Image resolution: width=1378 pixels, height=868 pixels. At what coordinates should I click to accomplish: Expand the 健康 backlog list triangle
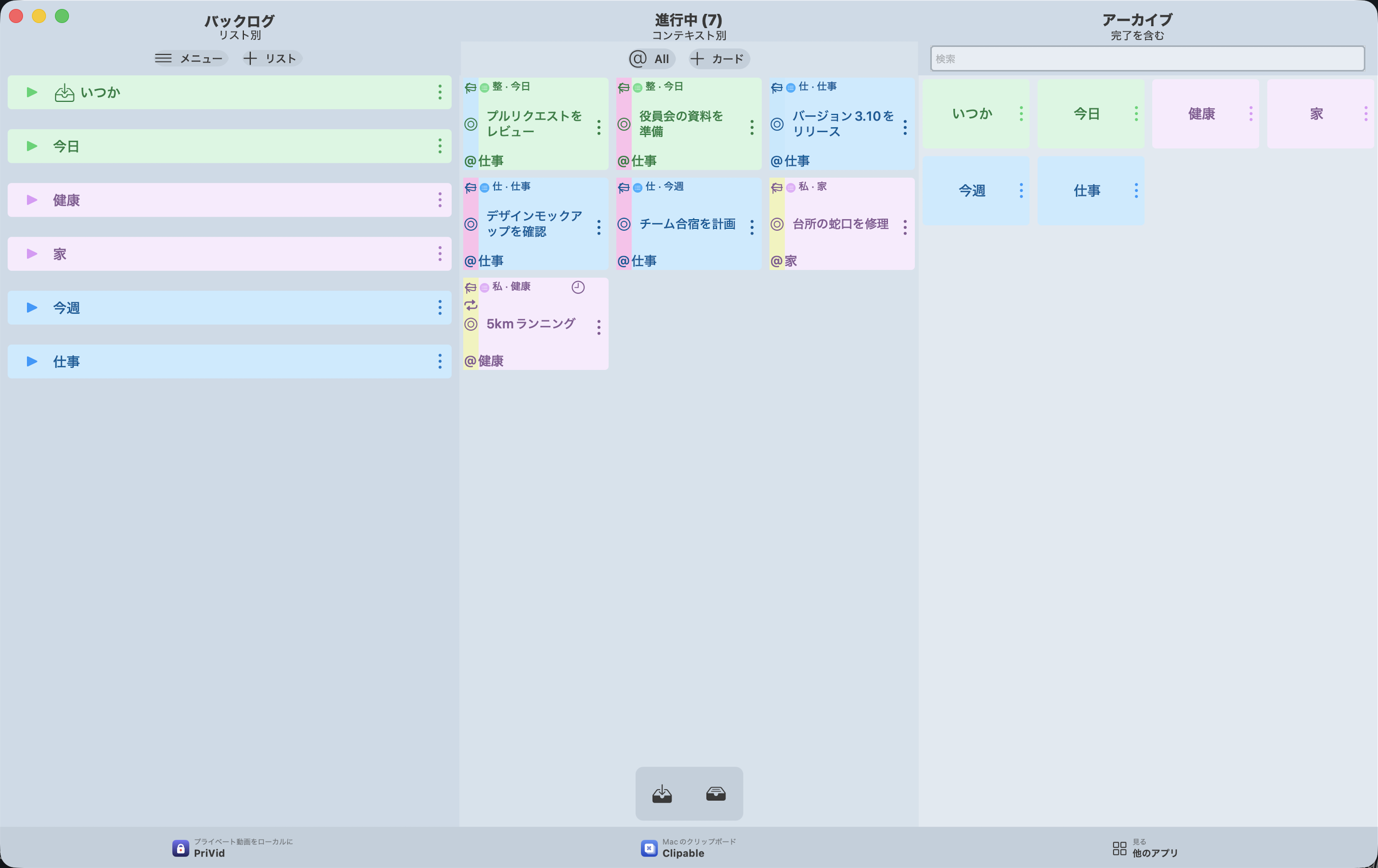point(32,200)
